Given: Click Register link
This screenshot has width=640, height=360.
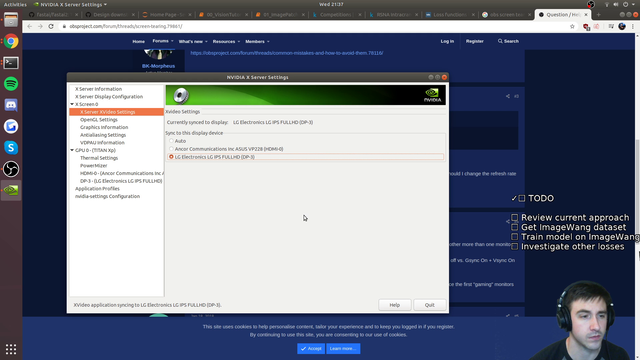Looking at the screenshot, I should click(475, 41).
